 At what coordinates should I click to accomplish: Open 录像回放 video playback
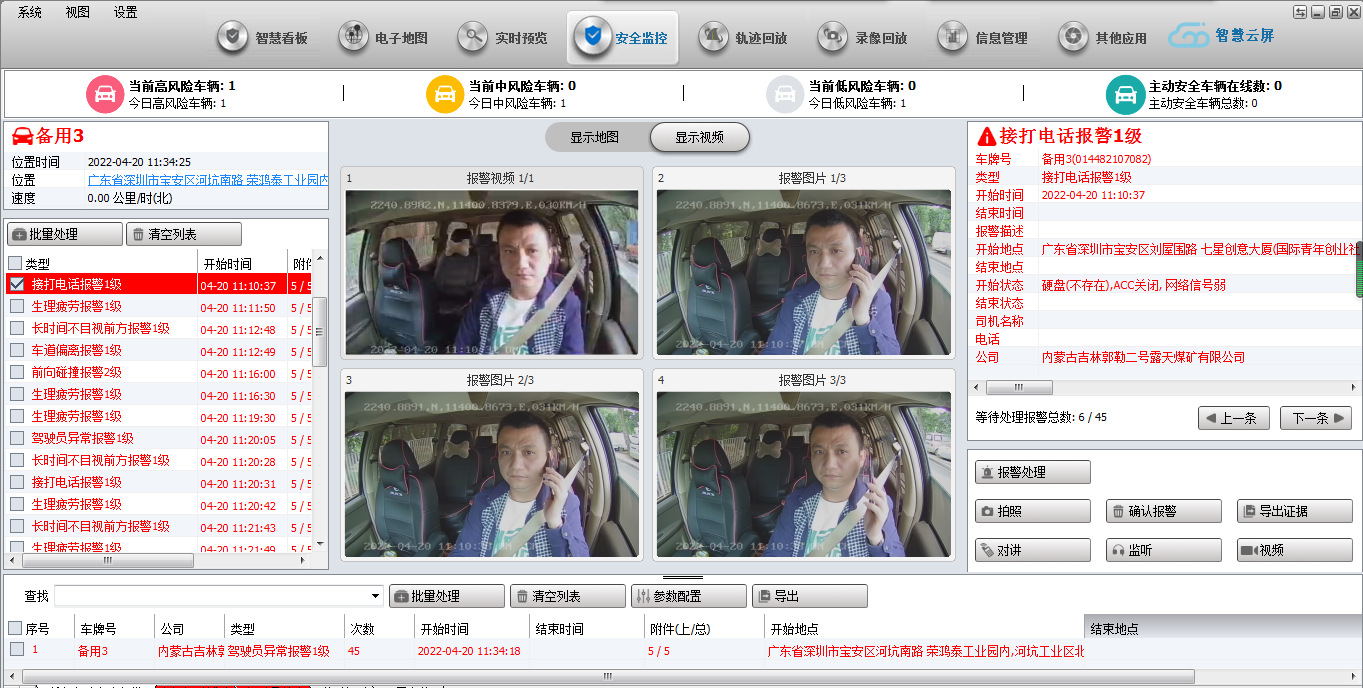[865, 38]
